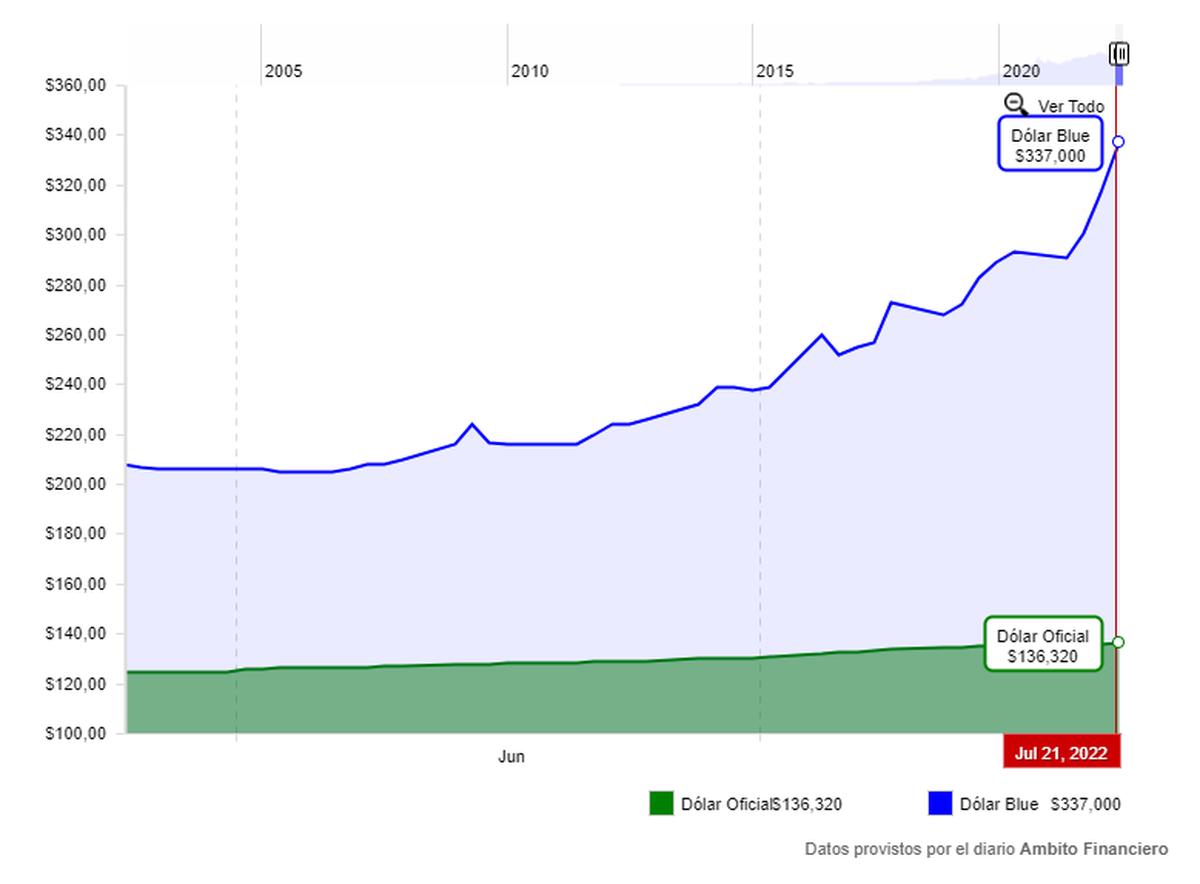Click the Dólar Oficial $136,320 balloon

click(1042, 645)
